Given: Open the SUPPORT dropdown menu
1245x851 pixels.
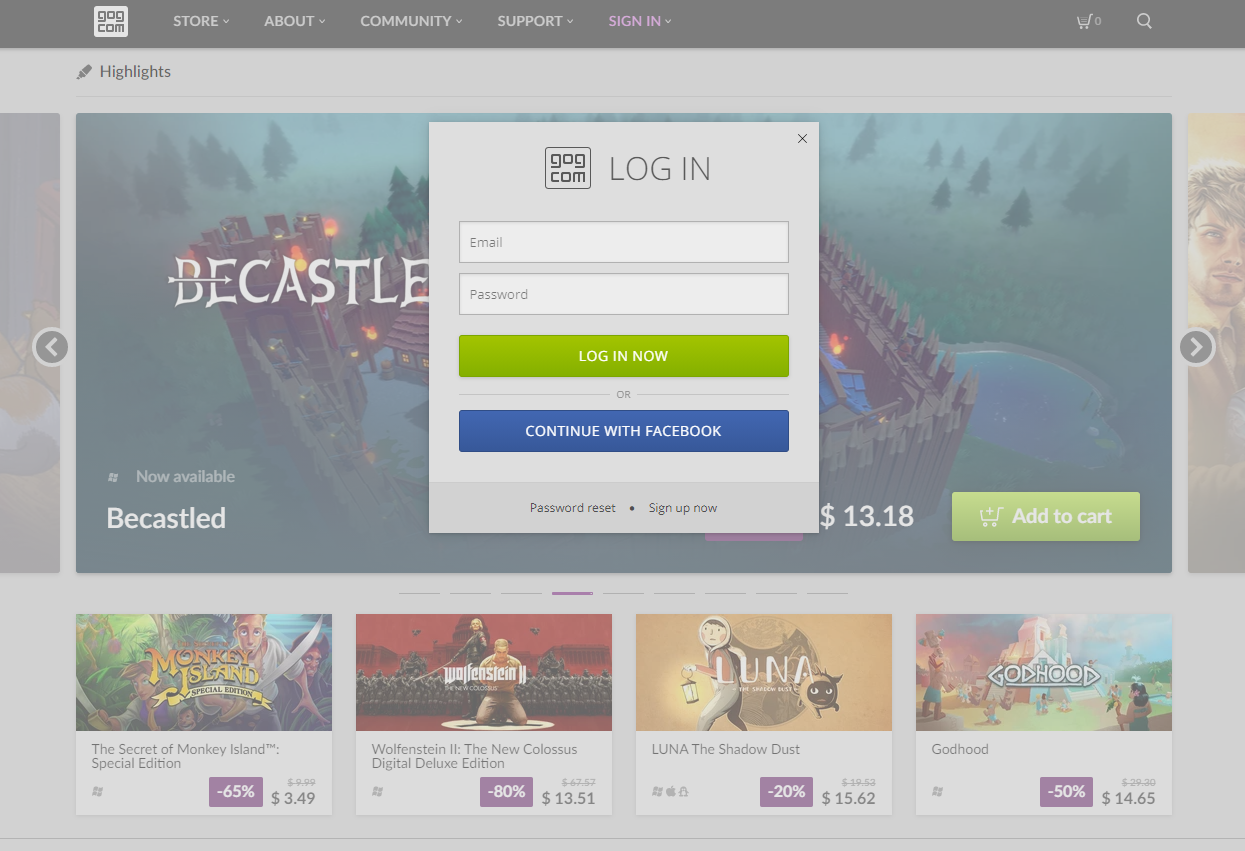Looking at the screenshot, I should click(535, 21).
